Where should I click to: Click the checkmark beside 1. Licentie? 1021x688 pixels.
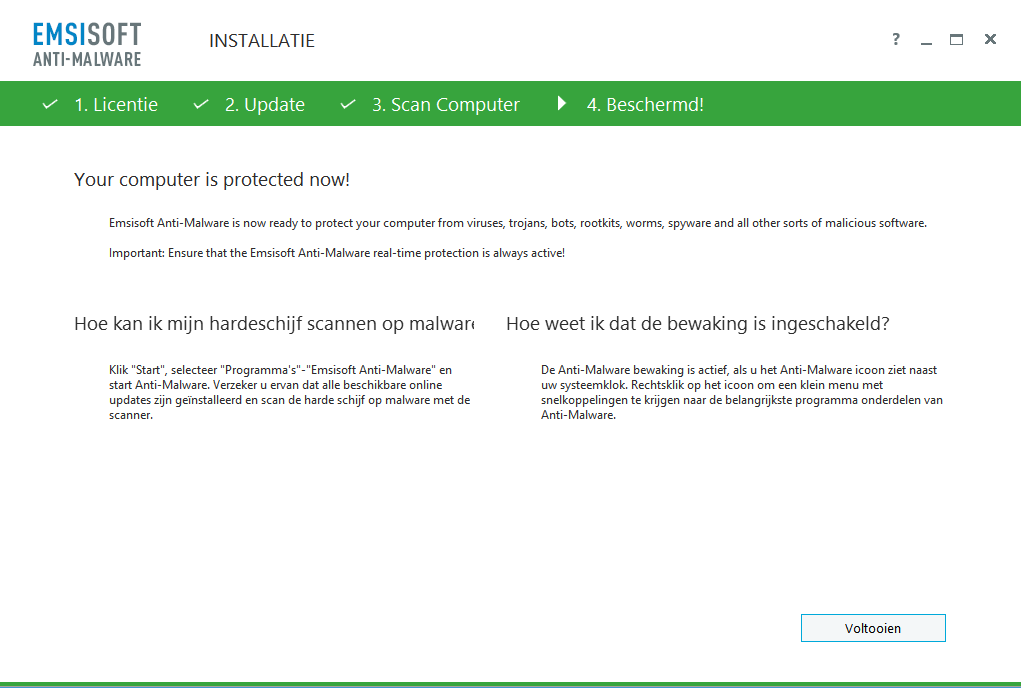tap(50, 104)
